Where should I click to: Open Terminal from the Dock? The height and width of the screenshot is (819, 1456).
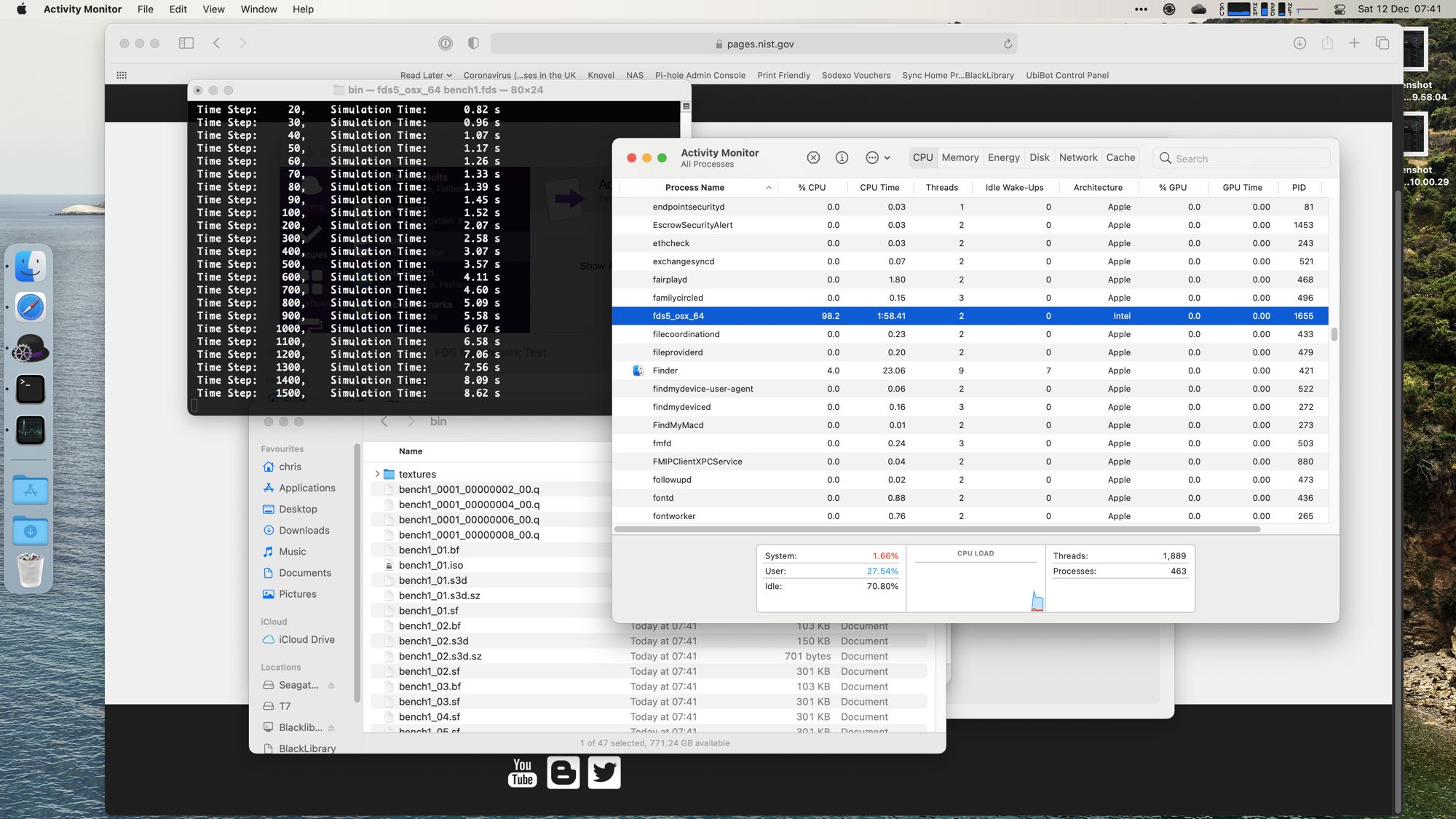point(30,389)
